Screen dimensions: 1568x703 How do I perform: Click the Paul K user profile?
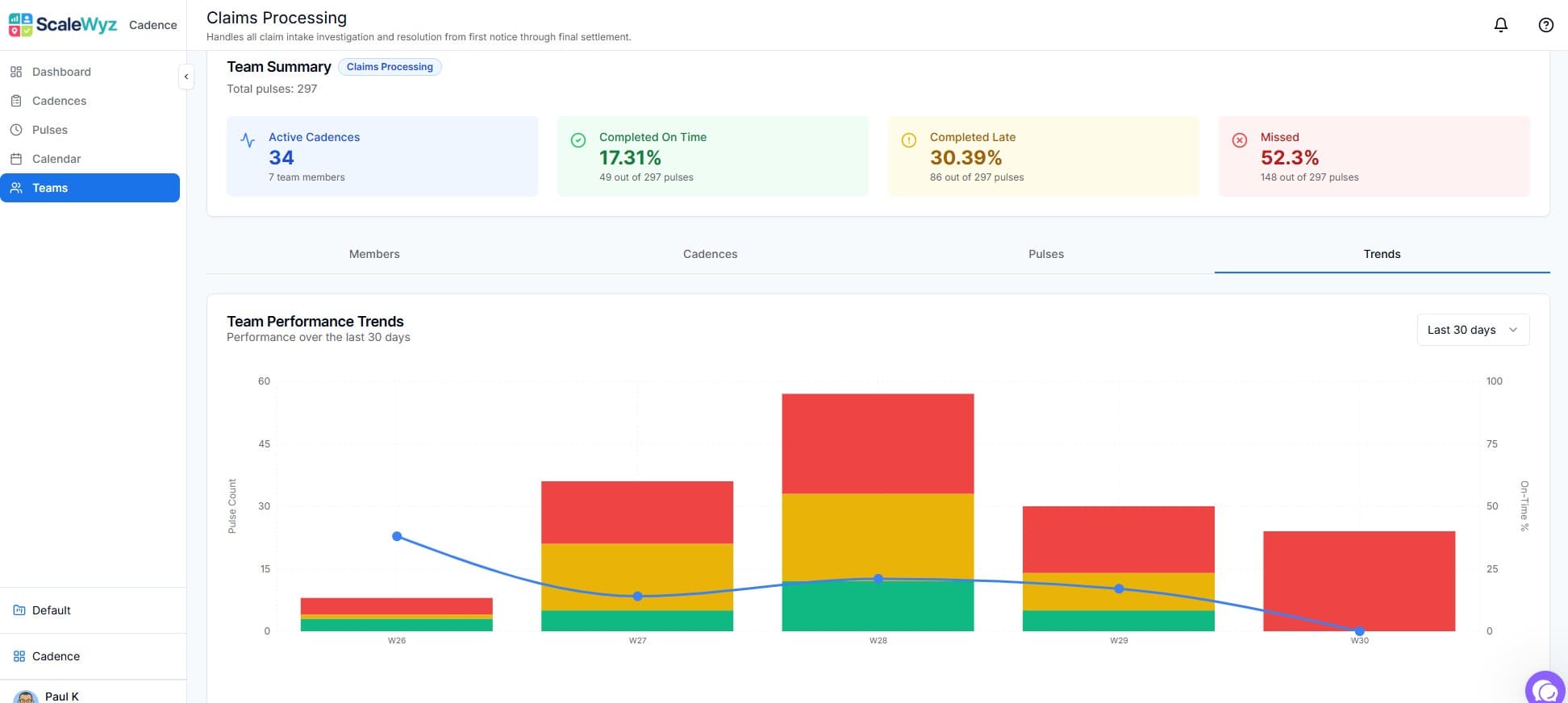click(x=61, y=696)
